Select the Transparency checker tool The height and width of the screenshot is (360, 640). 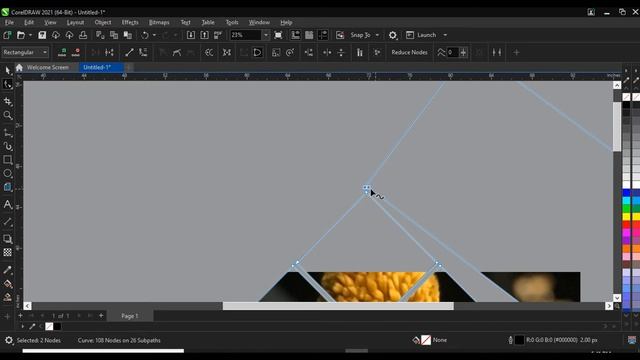point(7,252)
